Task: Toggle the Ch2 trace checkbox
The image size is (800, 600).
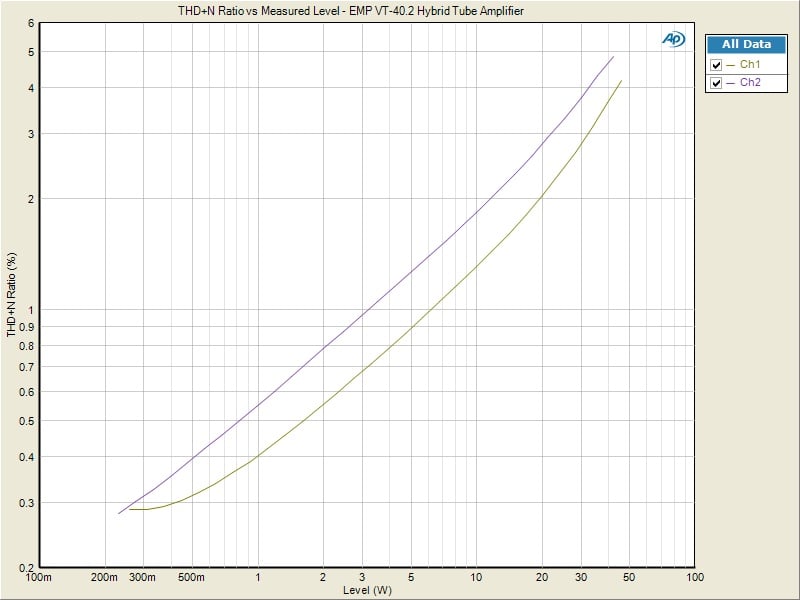Action: [716, 83]
